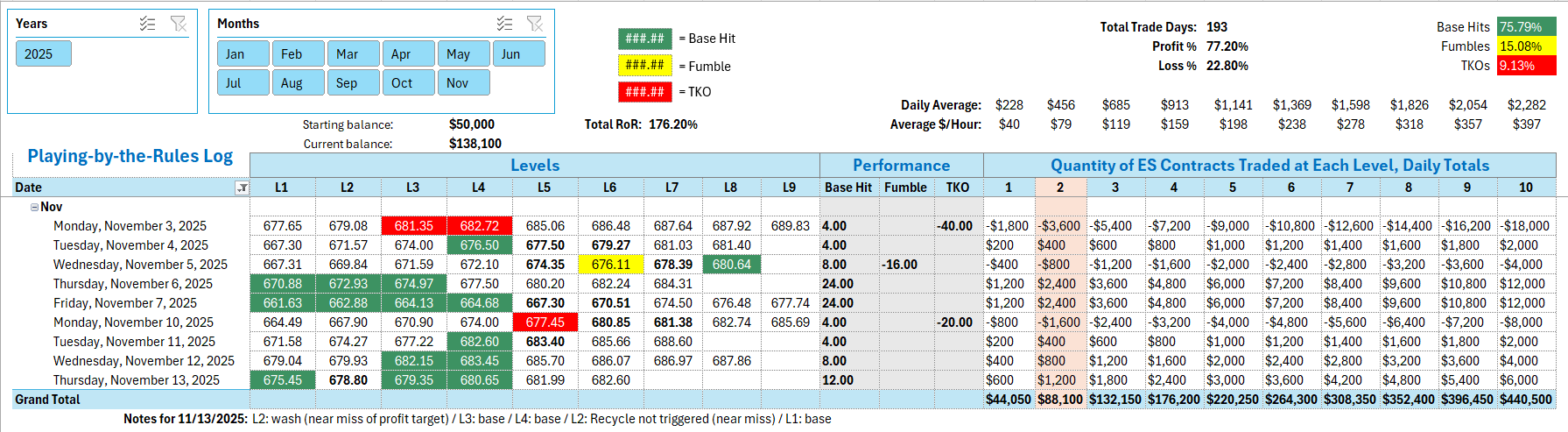Open the Date column filter dropdown
Screen dimensions: 1568x432
(242, 188)
